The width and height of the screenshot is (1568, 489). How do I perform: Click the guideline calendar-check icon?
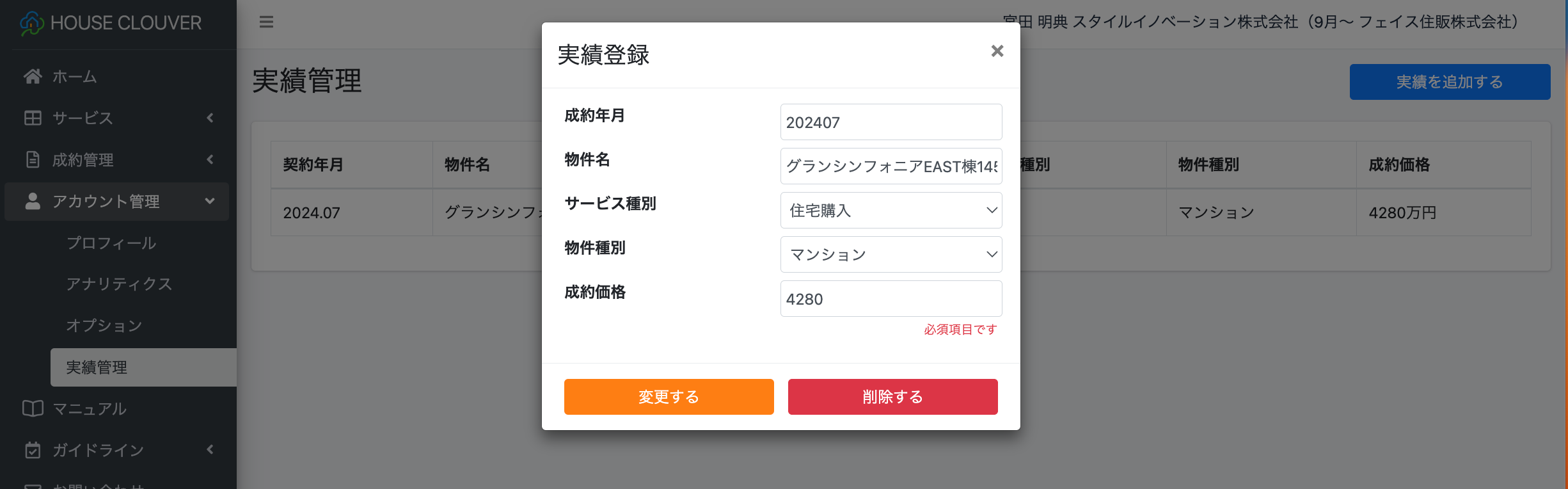[x=33, y=450]
